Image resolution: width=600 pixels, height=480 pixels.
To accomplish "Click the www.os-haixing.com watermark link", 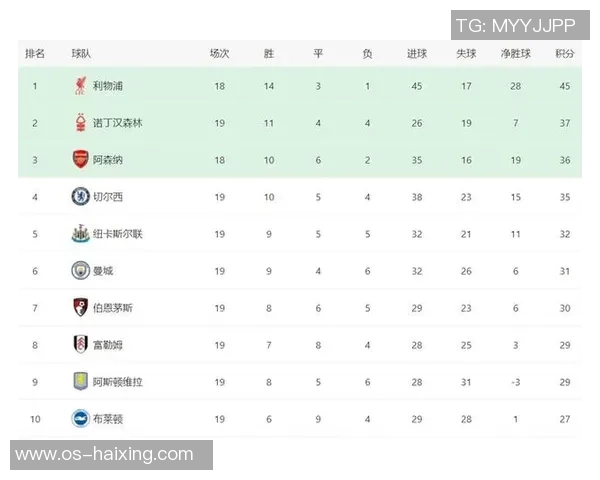I will [105, 455].
